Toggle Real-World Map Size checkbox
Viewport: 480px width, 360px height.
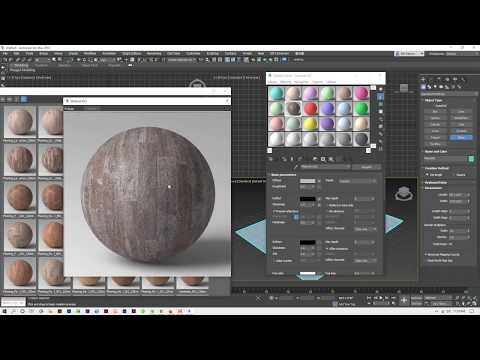pos(426,260)
